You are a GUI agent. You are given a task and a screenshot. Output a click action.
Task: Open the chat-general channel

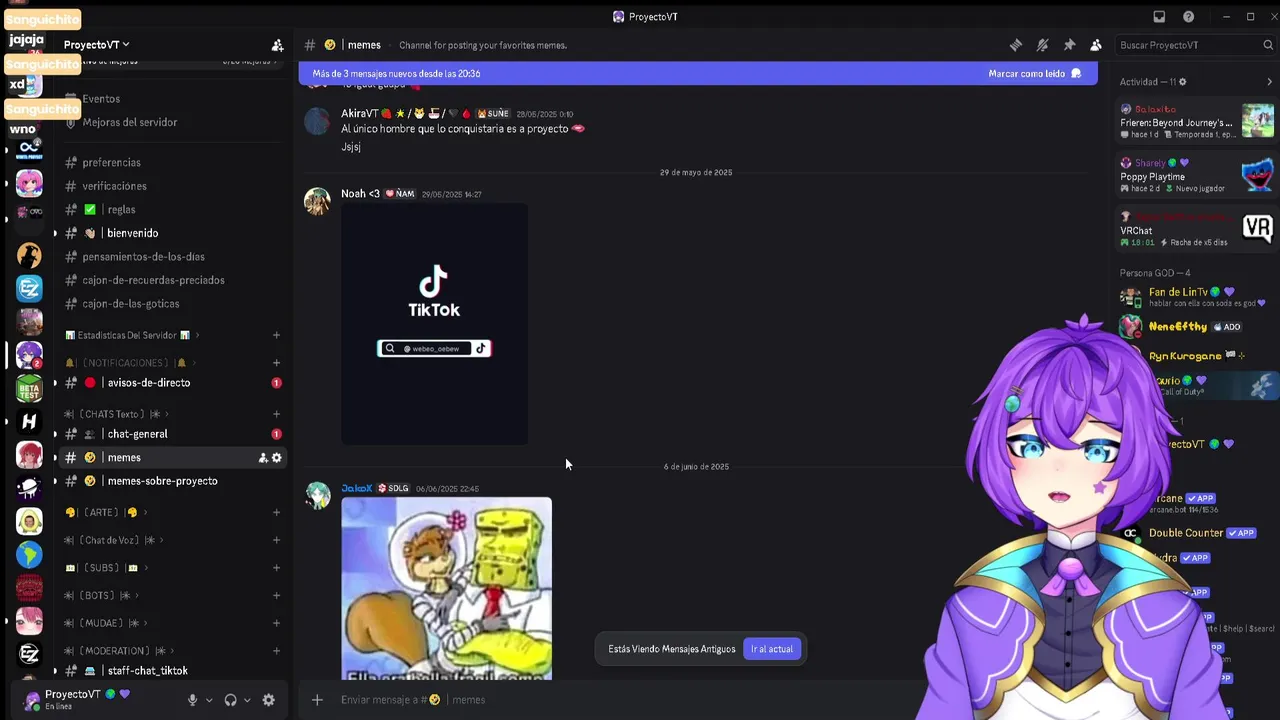(x=137, y=434)
